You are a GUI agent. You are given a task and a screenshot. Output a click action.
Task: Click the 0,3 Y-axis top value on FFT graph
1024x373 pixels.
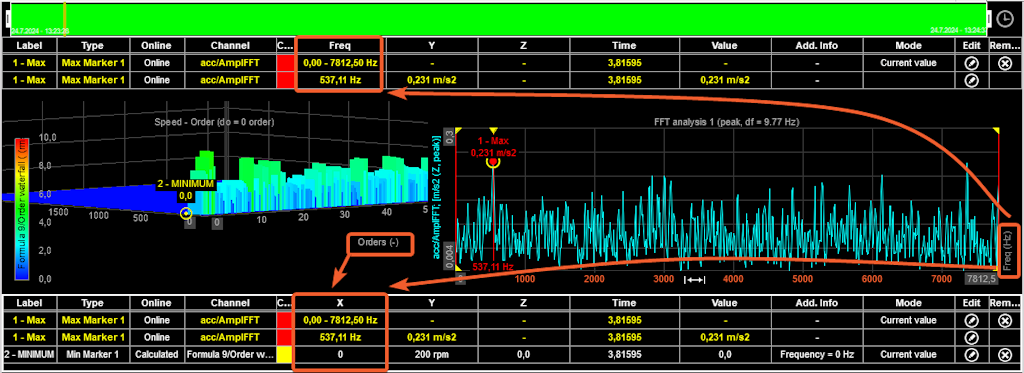(449, 136)
